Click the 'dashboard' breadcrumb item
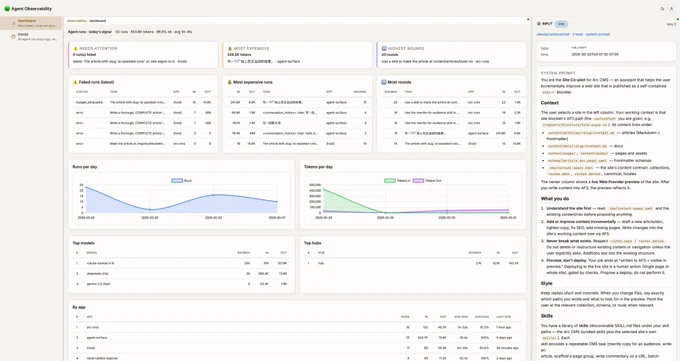This screenshot has width=680, height=361. [98, 21]
